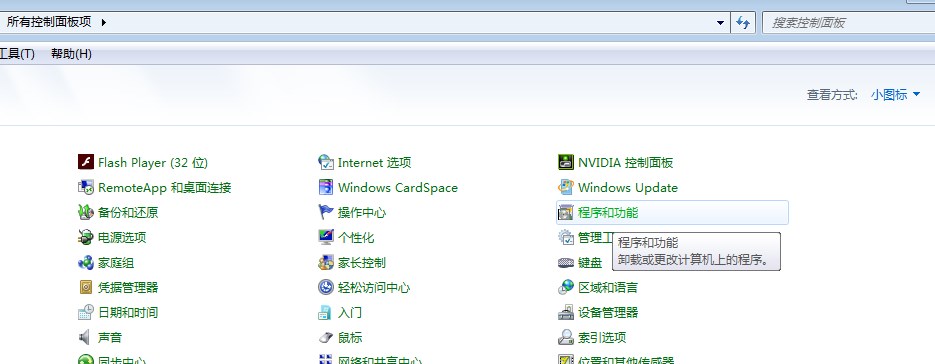Viewport: 935px width, 364px height.
Task: Open the NVIDIA 控制面板 link
Action: 626,162
